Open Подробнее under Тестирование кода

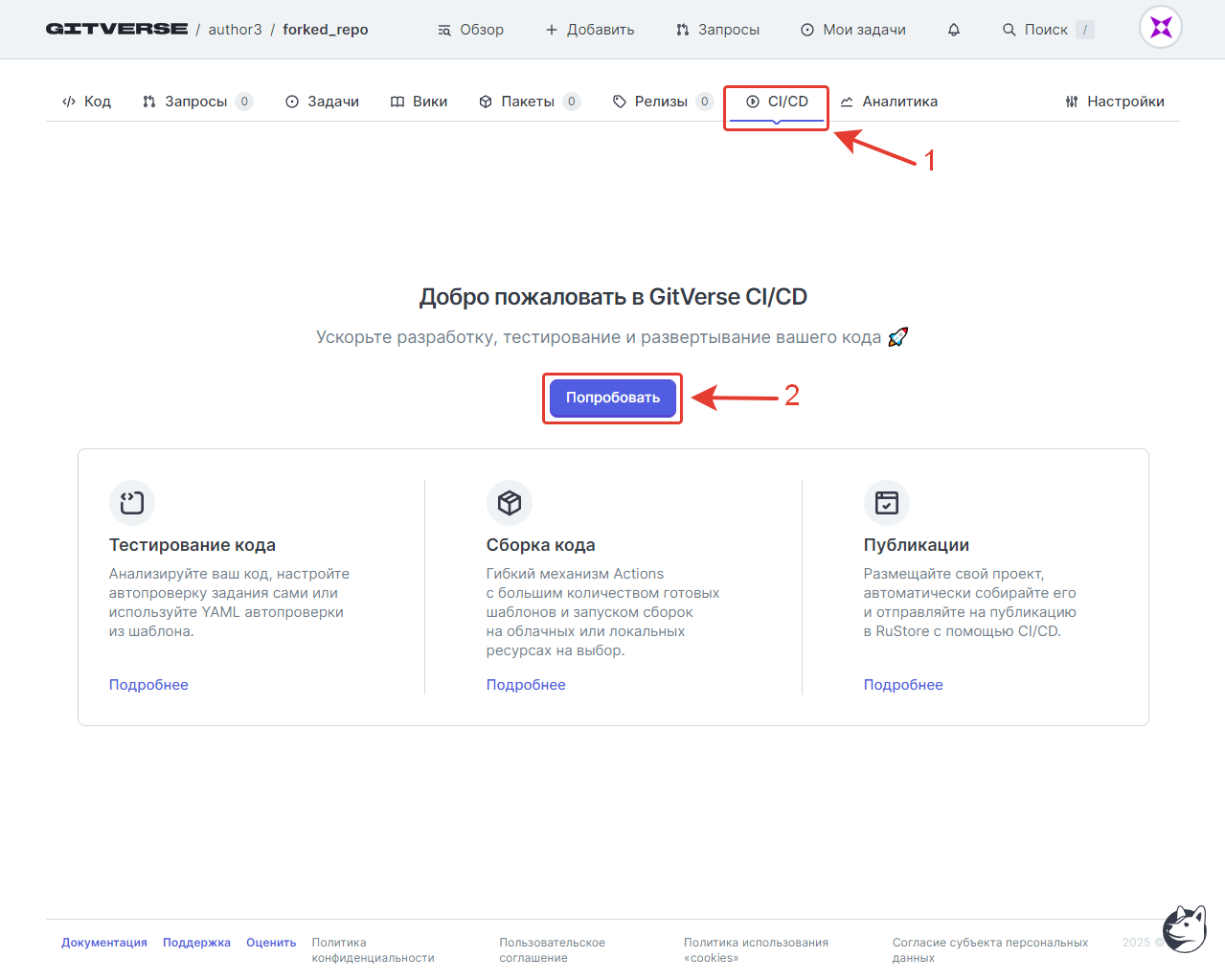pyautogui.click(x=148, y=685)
